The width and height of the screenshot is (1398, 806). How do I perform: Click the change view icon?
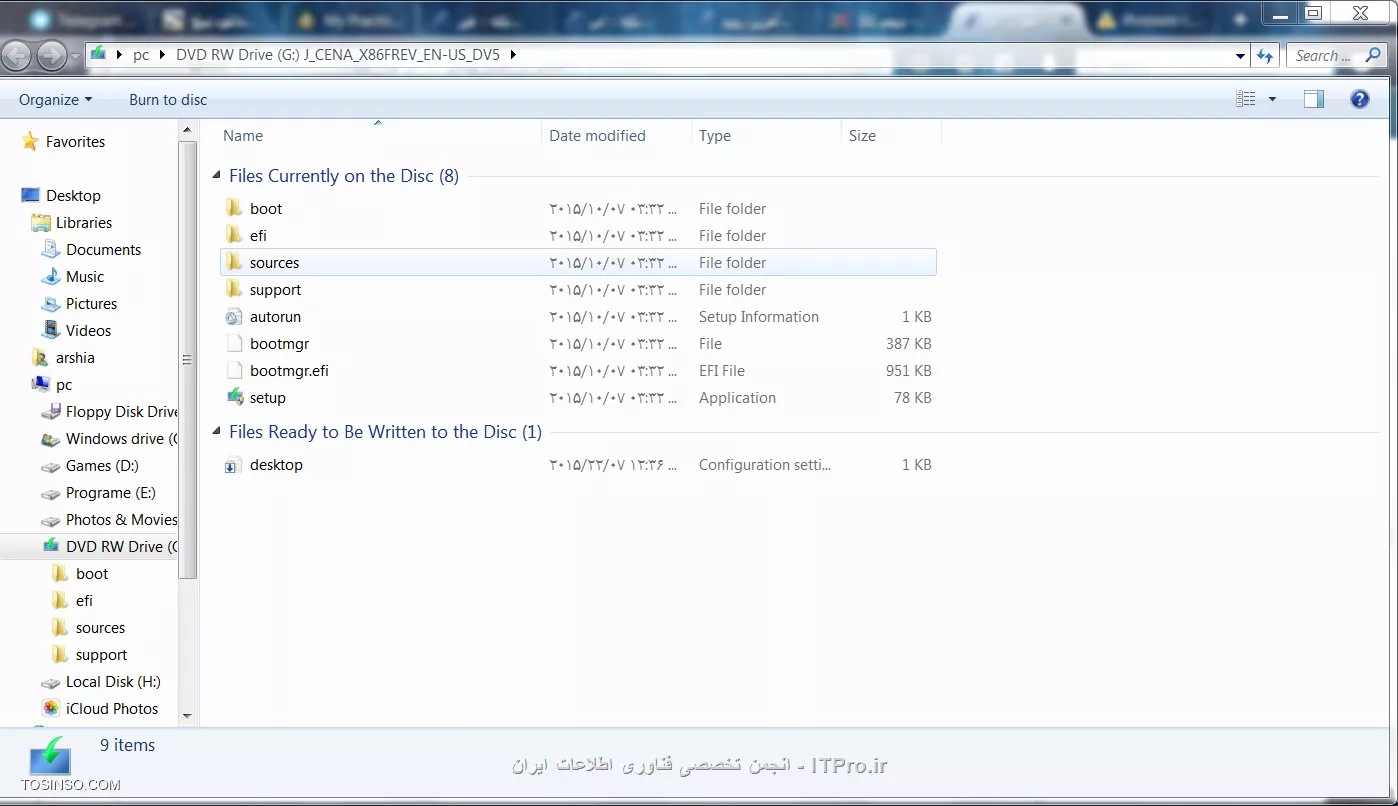[x=1245, y=99]
